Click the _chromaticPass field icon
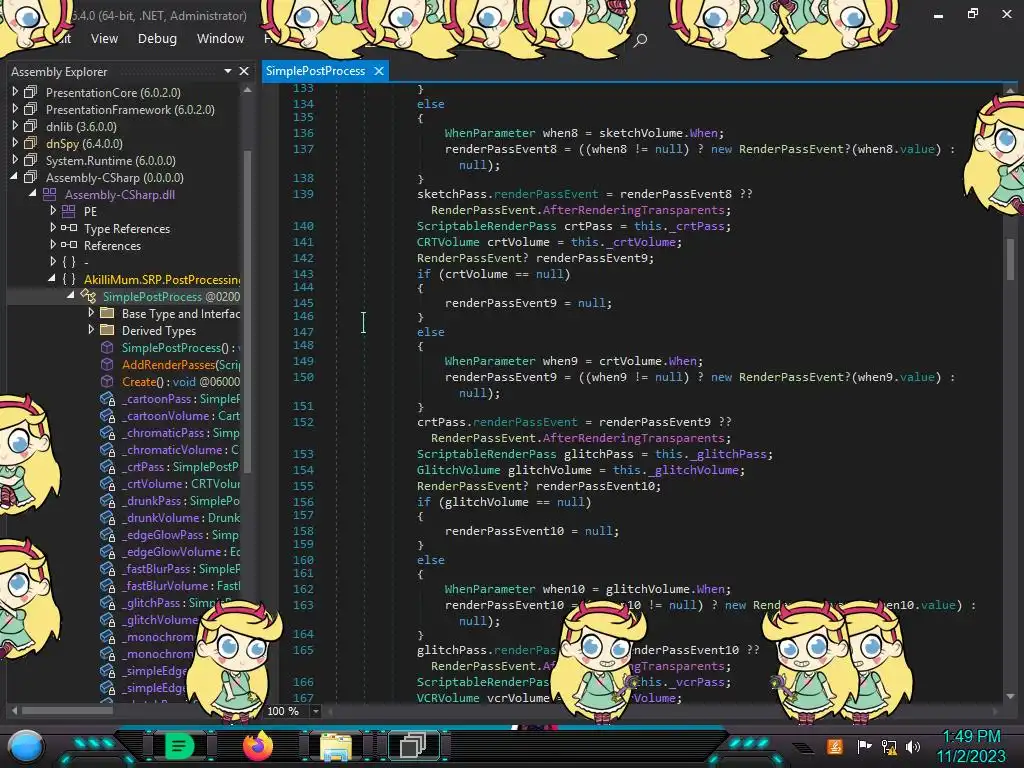Image resolution: width=1024 pixels, height=768 pixels. coord(108,433)
